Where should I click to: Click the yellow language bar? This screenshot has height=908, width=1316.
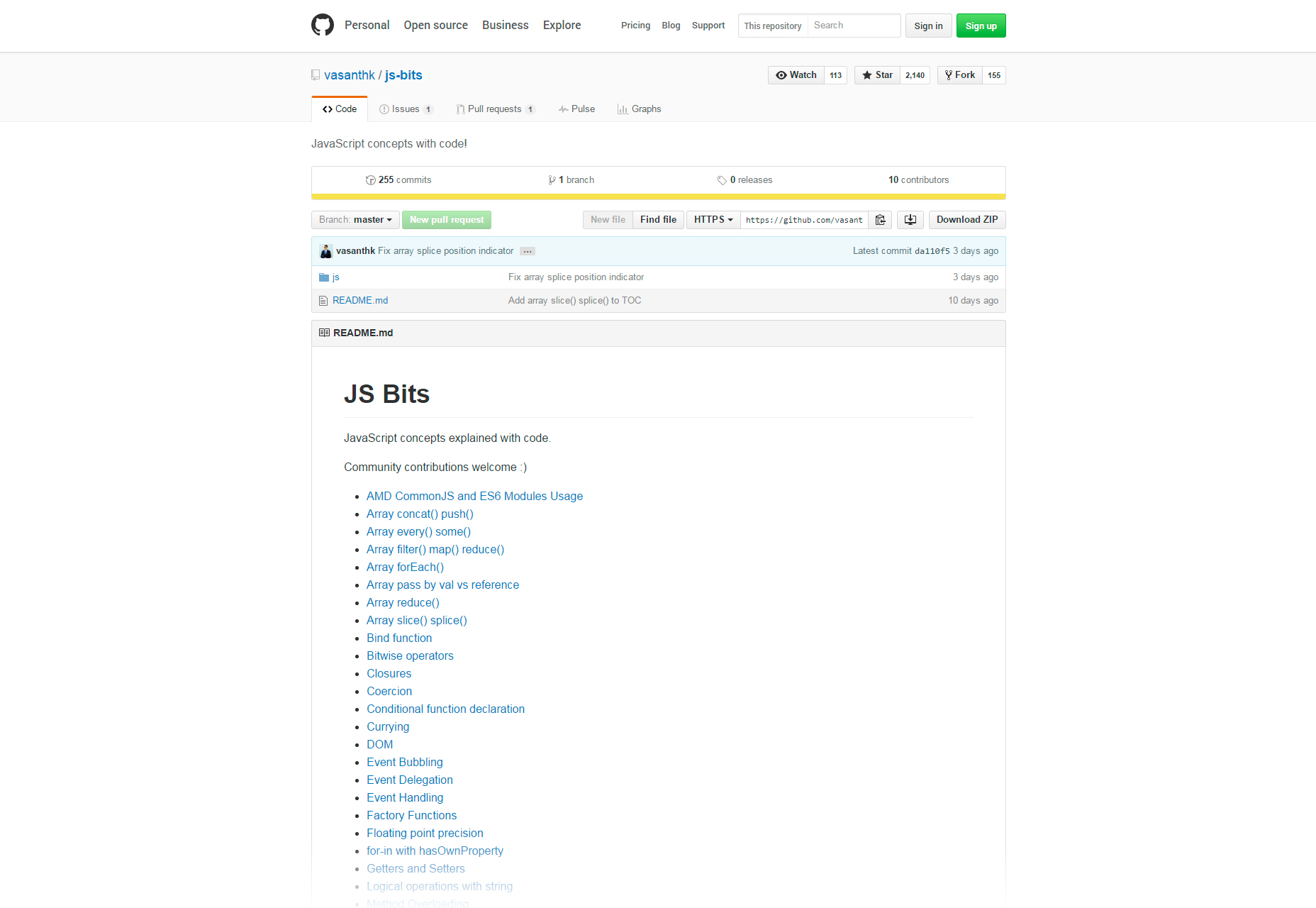tap(658, 196)
